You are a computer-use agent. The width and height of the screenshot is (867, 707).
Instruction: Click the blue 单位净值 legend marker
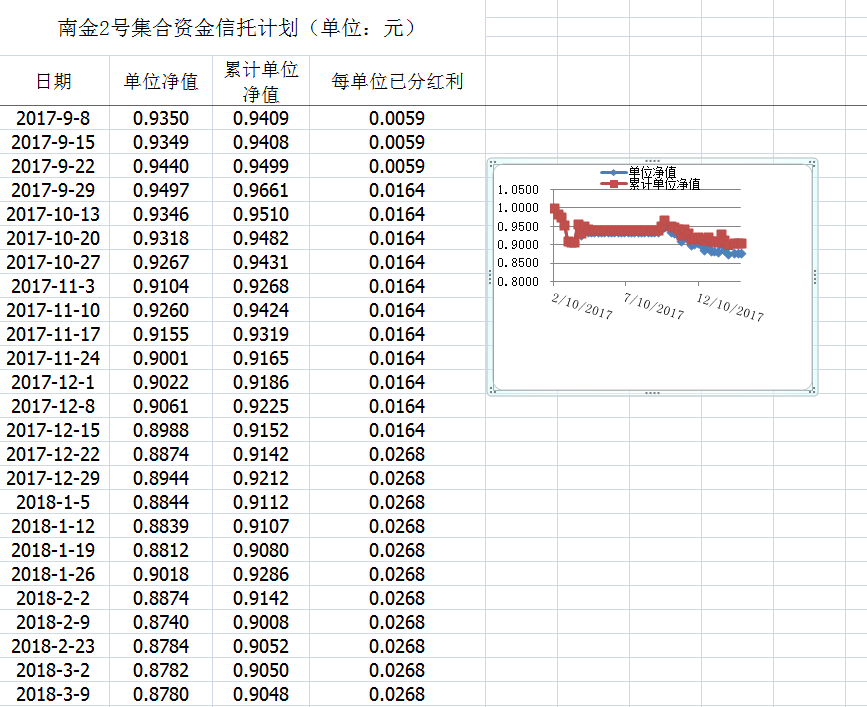coord(613,173)
